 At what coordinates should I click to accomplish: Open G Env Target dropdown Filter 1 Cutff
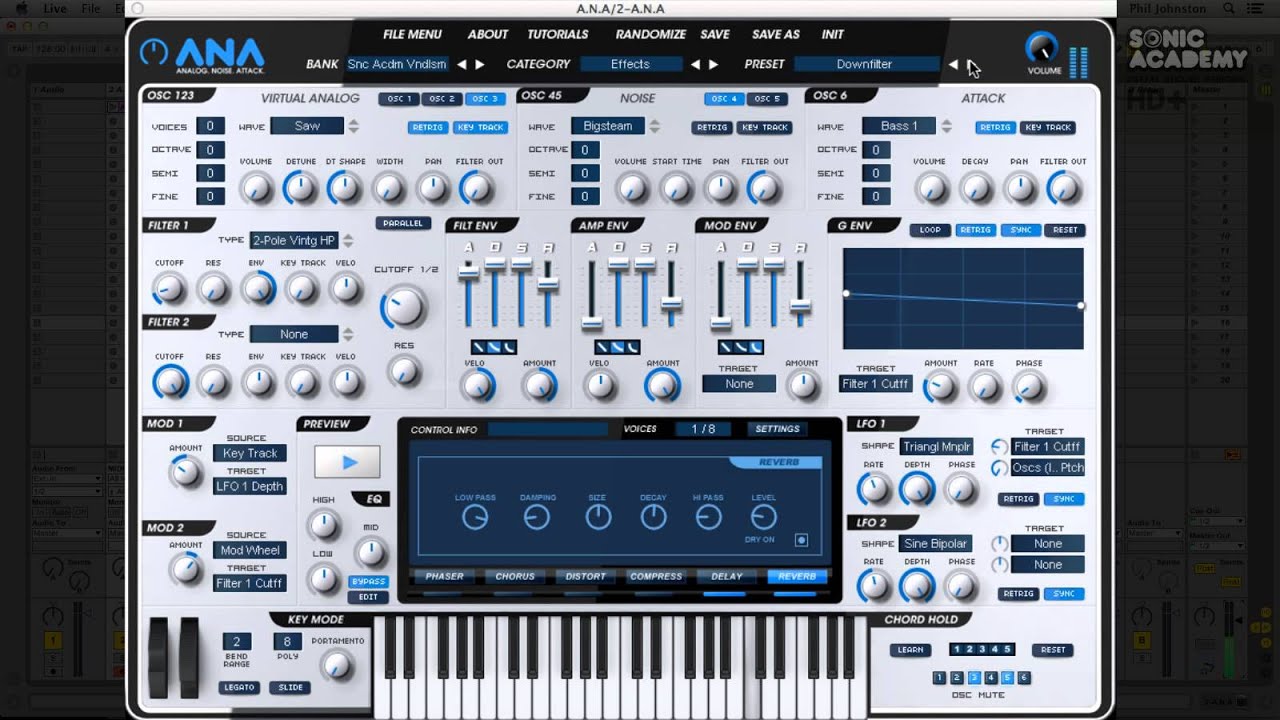point(875,384)
